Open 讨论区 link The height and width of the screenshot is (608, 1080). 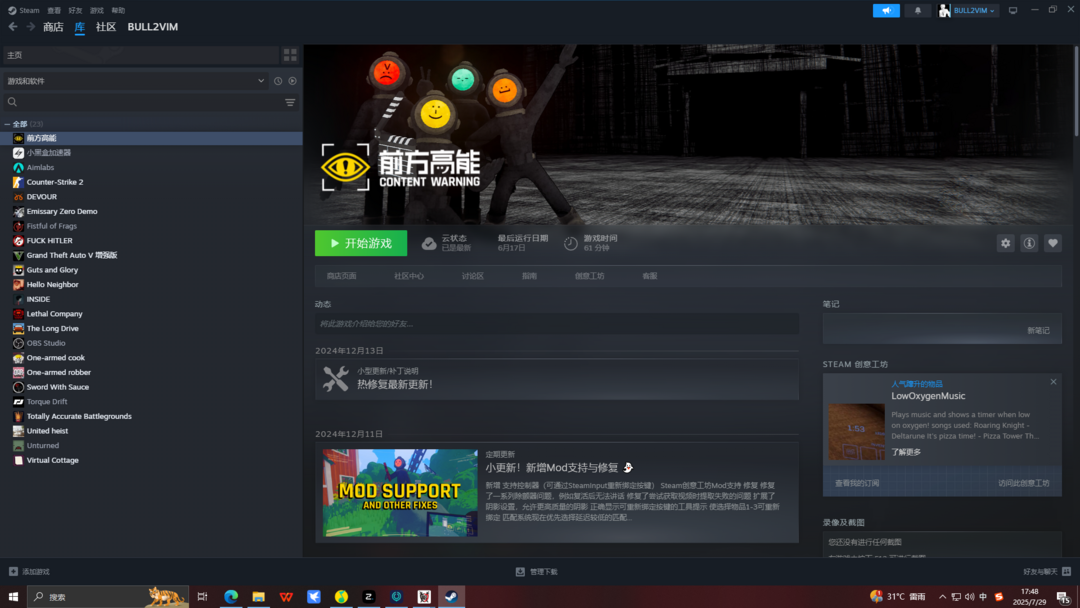tap(472, 276)
